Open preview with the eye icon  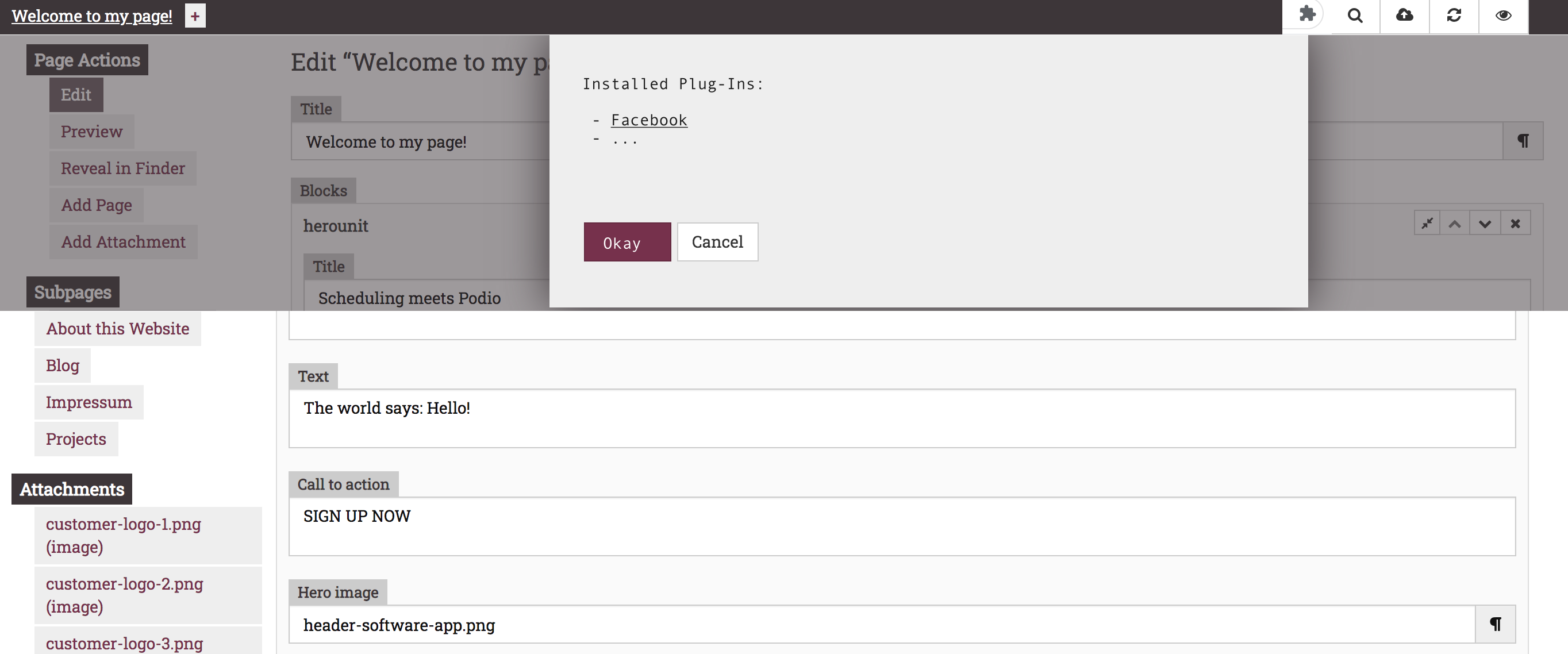pyautogui.click(x=1503, y=15)
